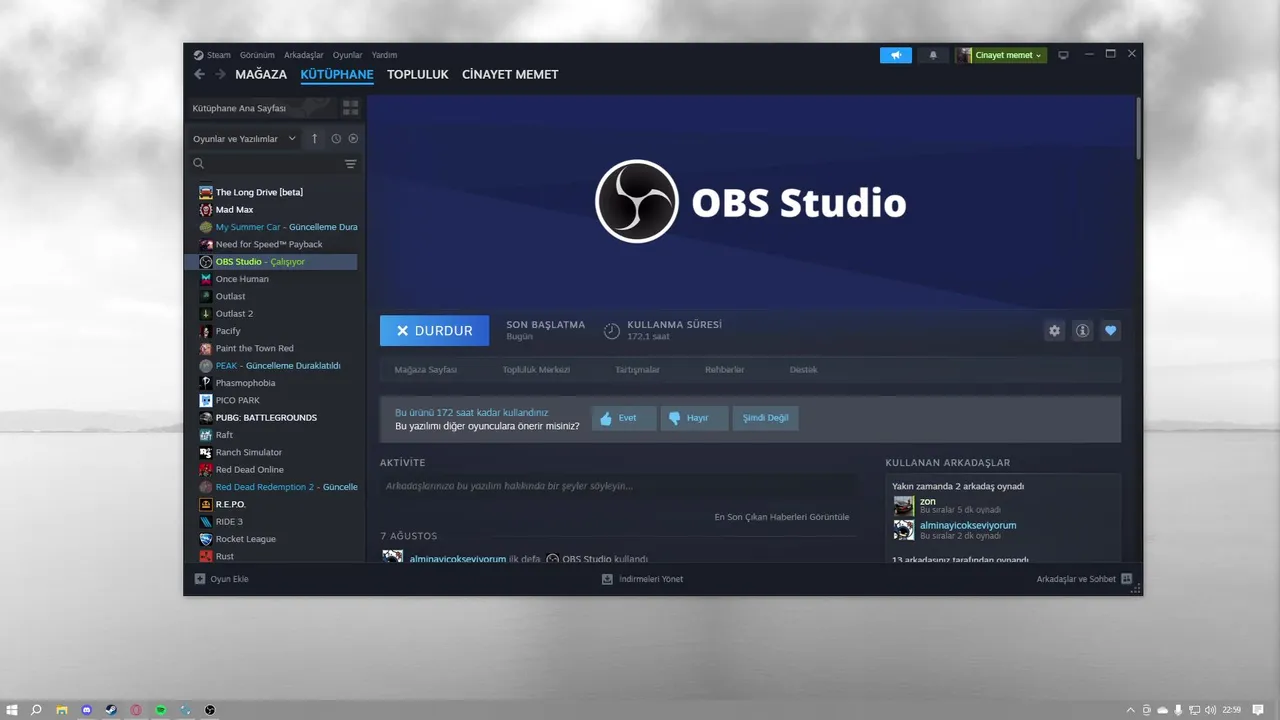Image resolution: width=1280 pixels, height=720 pixels.
Task: Go back with the left arrow
Action: pyautogui.click(x=199, y=74)
